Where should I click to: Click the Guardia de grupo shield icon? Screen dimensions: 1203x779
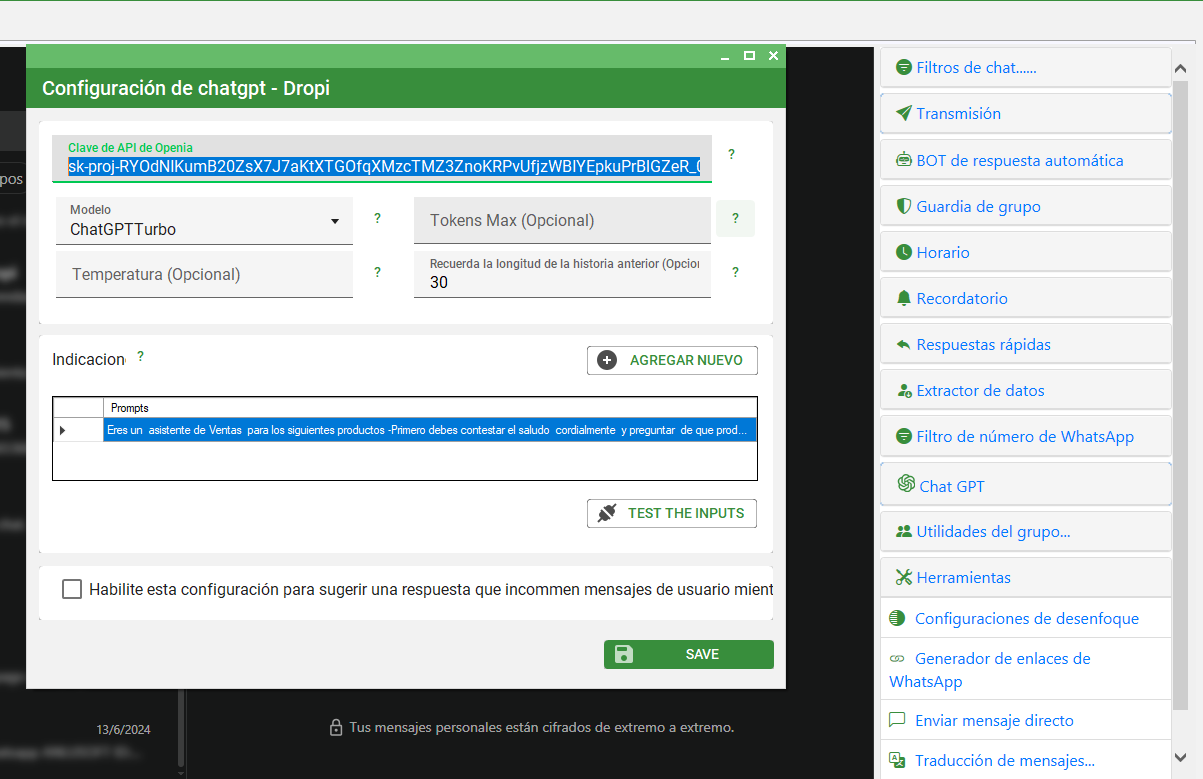pyautogui.click(x=904, y=206)
